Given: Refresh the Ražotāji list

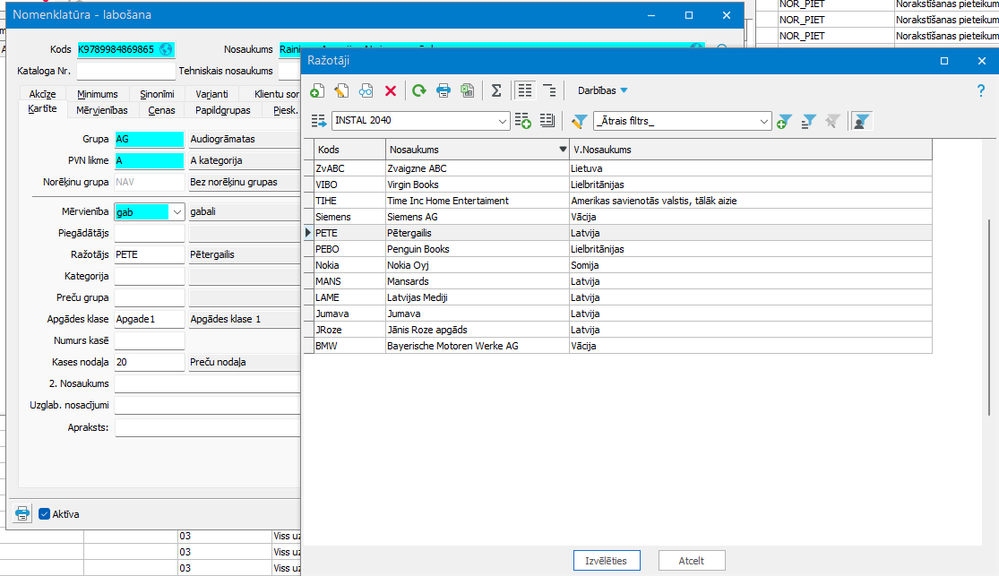Looking at the screenshot, I should (419, 90).
